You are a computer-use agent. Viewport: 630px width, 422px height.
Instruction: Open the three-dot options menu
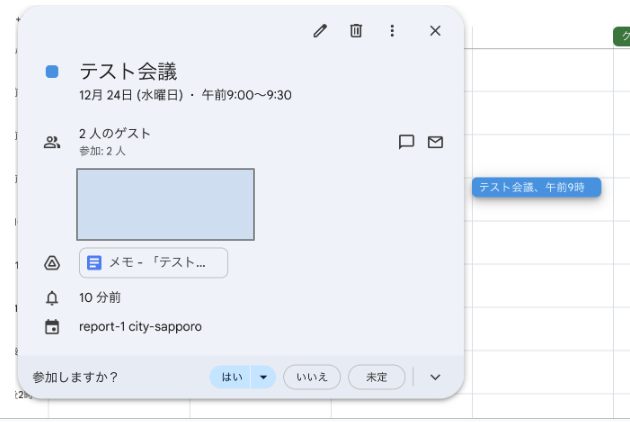[392, 31]
